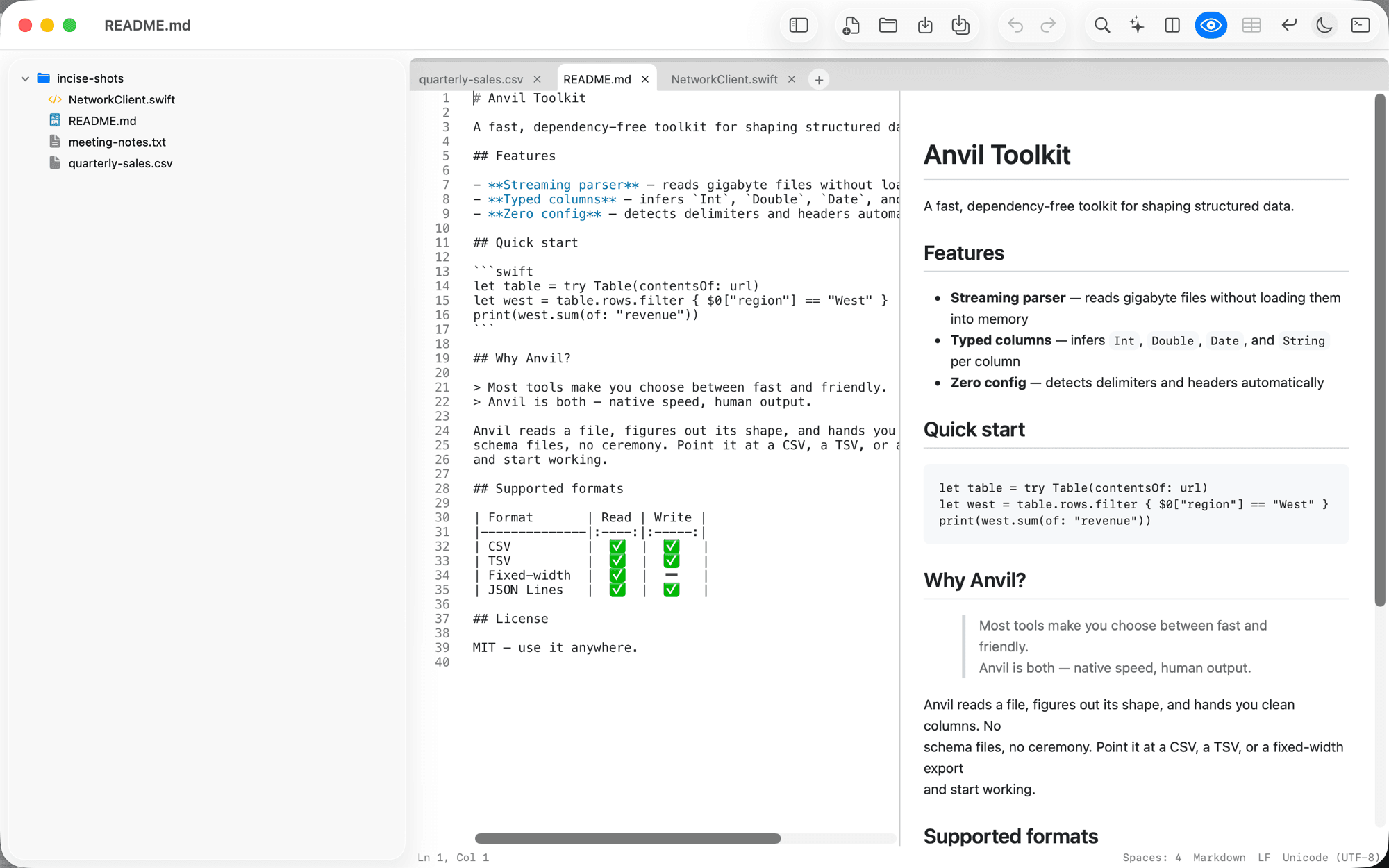Viewport: 1389px width, 868px height.
Task: Close the NetworkClient.swift tab
Action: (792, 80)
